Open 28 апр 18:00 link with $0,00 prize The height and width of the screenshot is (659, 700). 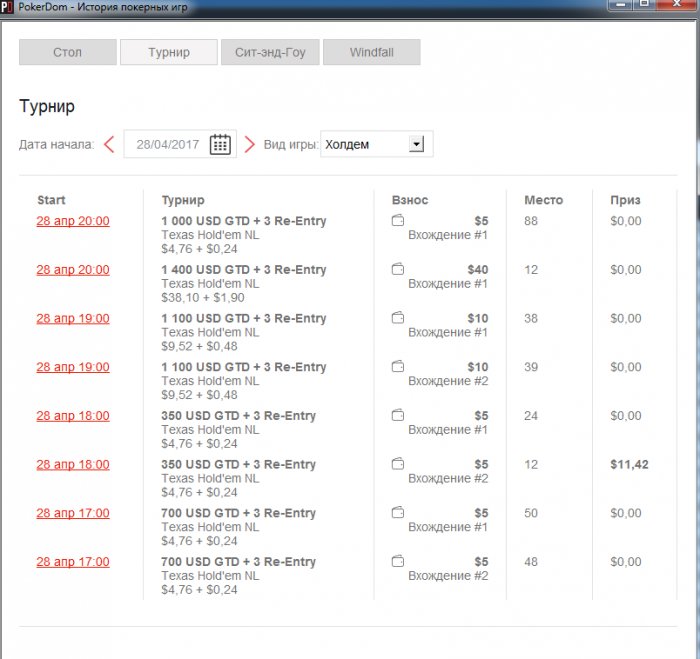73,416
